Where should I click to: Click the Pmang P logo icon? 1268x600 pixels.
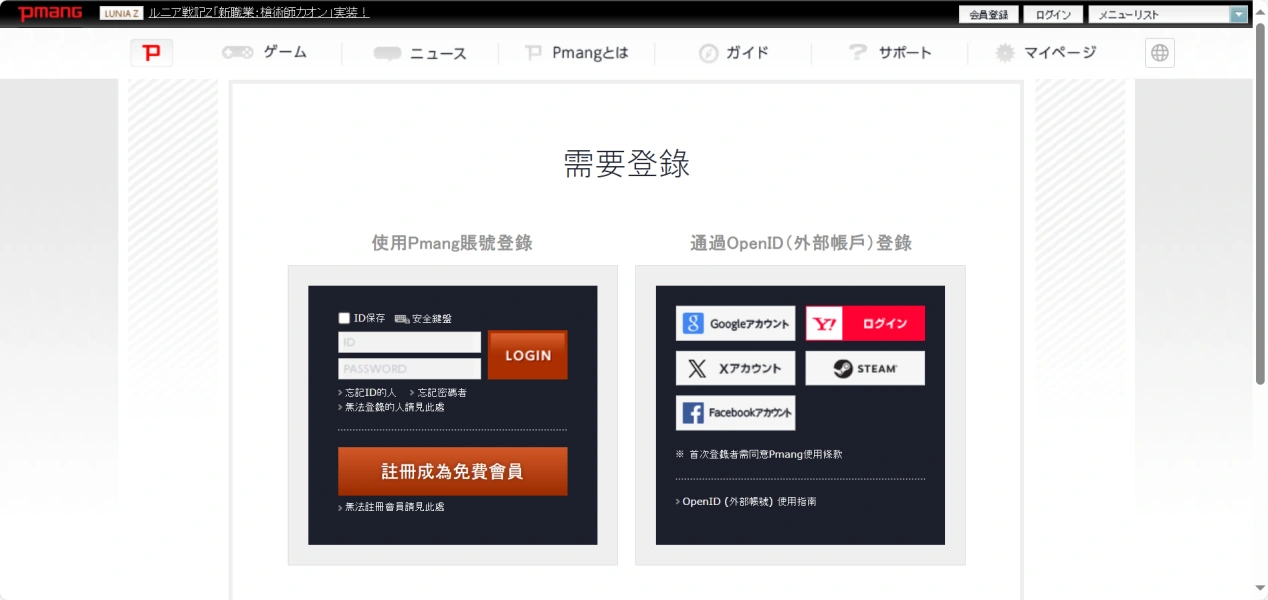click(x=152, y=53)
